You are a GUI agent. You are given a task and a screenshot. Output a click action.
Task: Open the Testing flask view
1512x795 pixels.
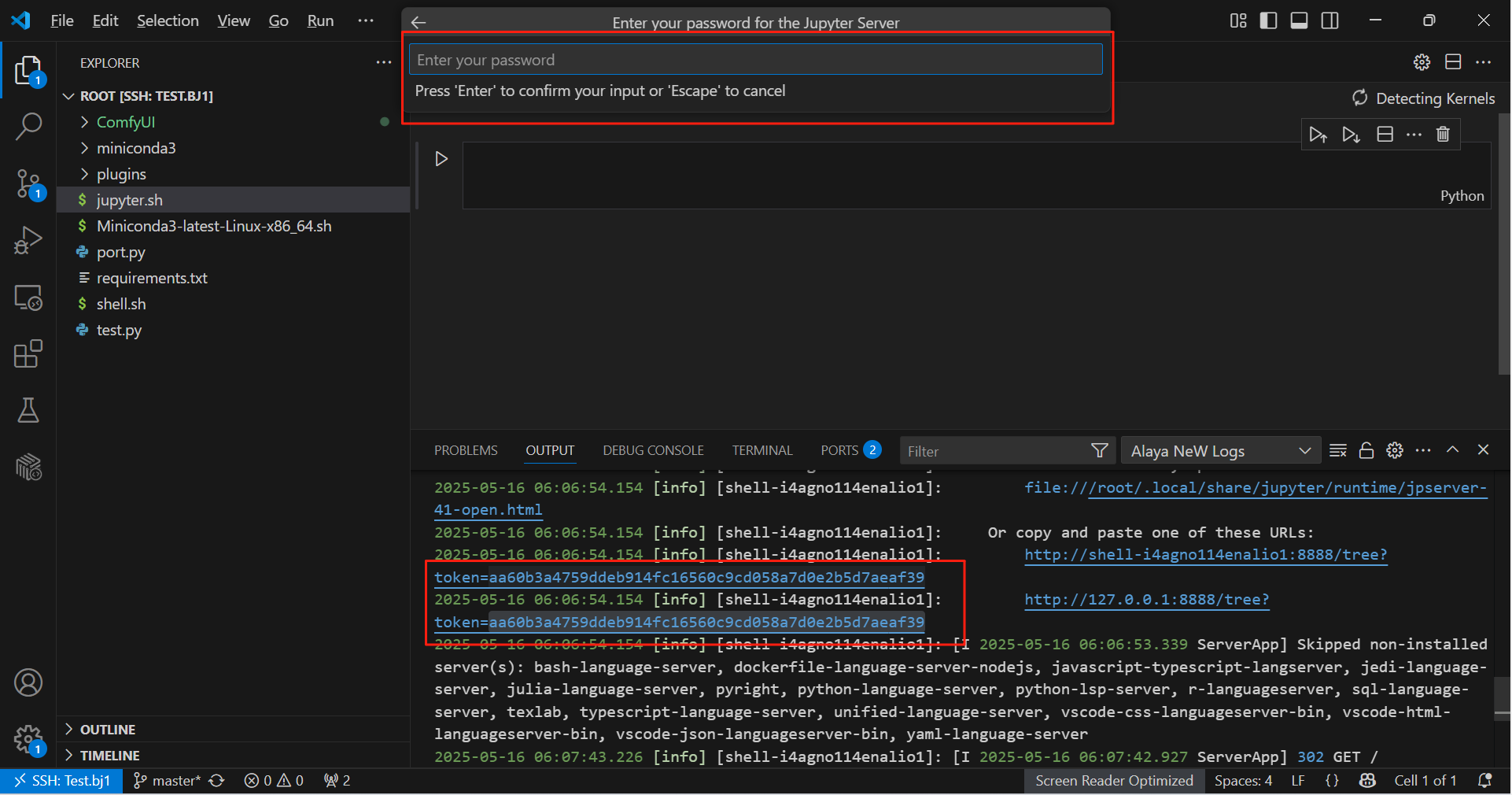[x=28, y=410]
